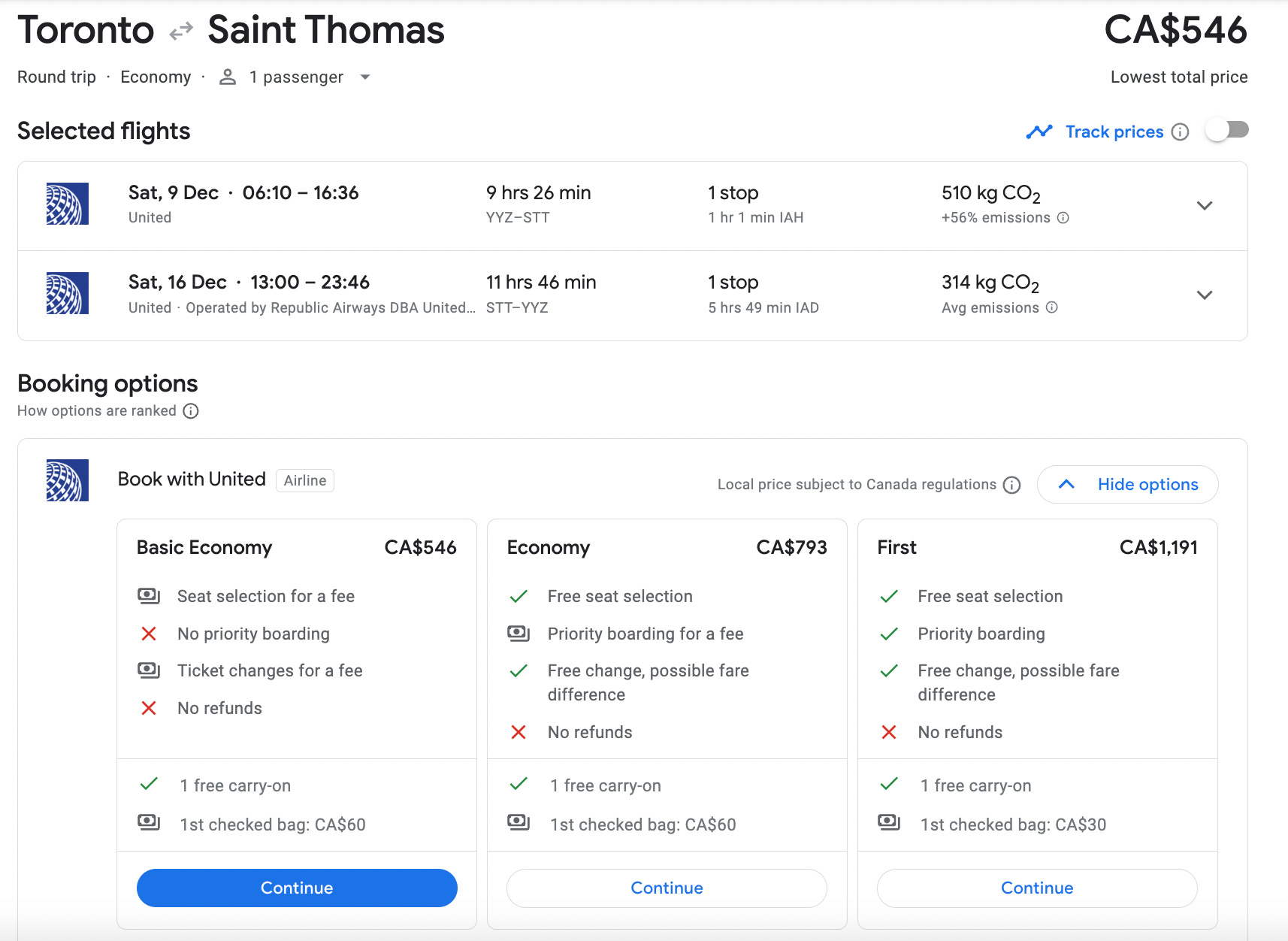This screenshot has height=941, width=1288.
Task: Expand the Sat, 16 Dec flight details chevron
Action: point(1205,295)
